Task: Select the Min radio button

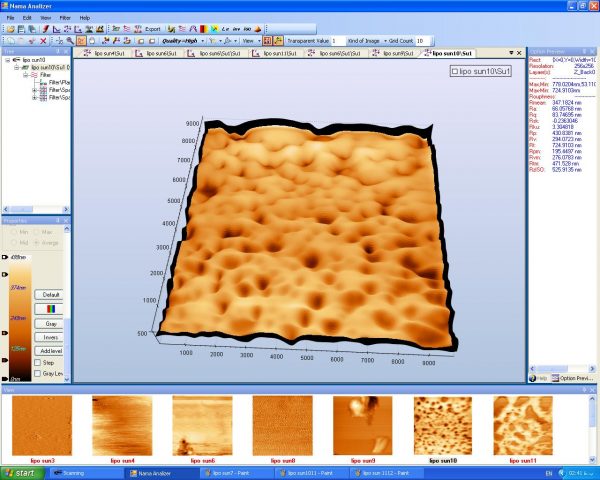Action: [14, 232]
